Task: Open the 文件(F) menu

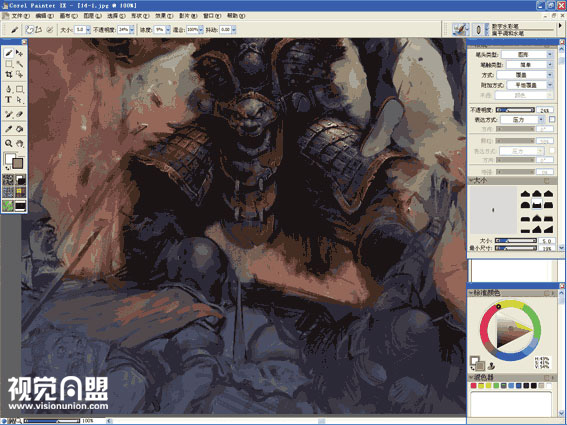Action: (20, 16)
